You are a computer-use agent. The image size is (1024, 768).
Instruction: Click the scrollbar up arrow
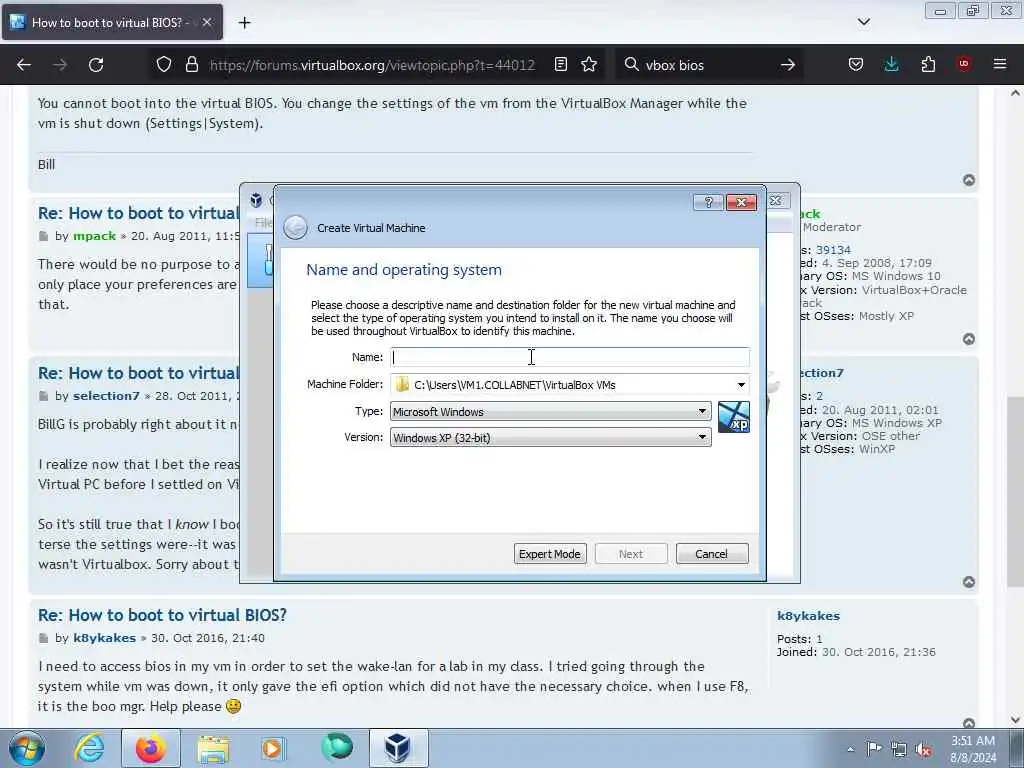[1015, 93]
